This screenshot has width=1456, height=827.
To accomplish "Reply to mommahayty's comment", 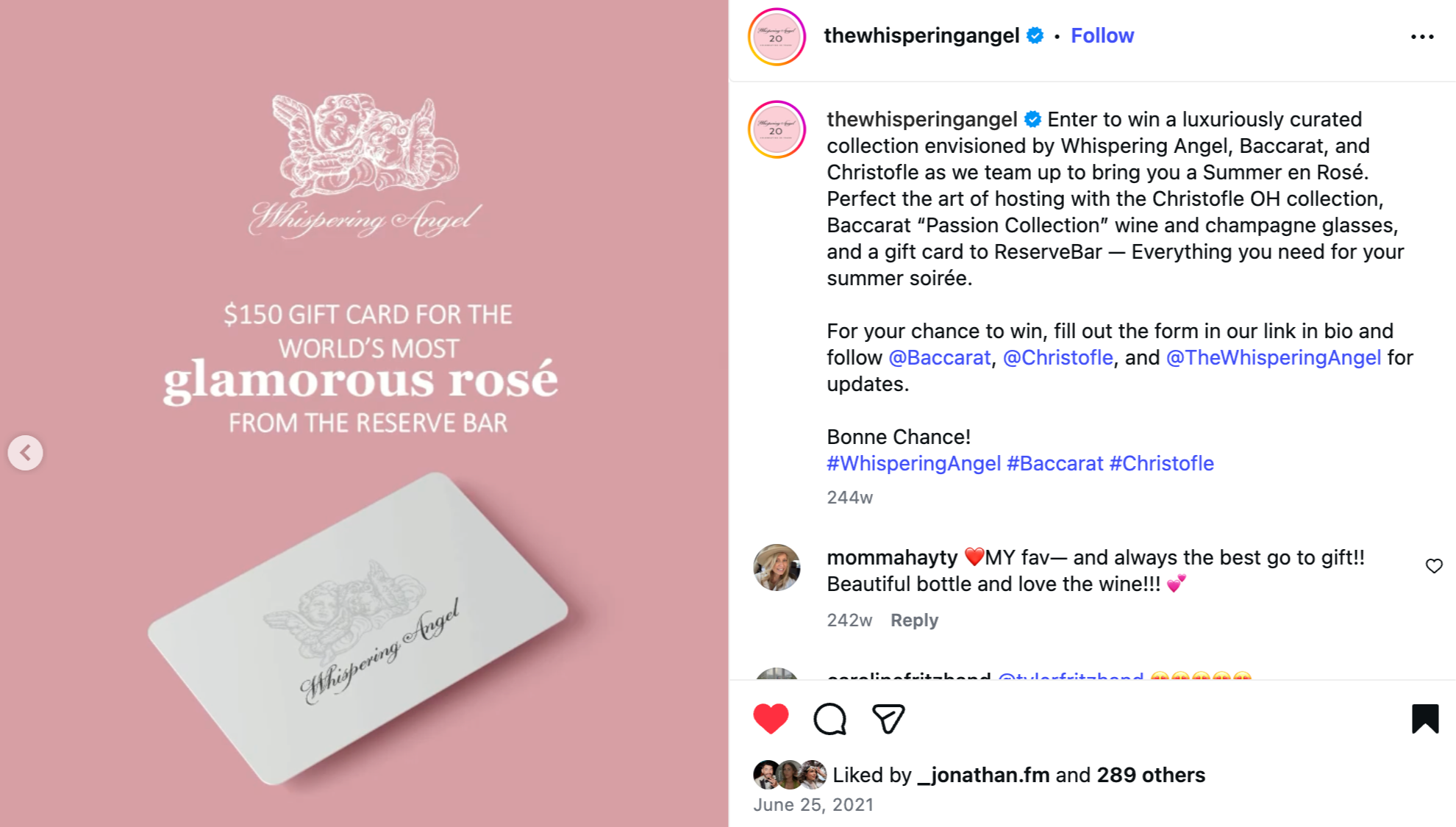I will point(914,620).
